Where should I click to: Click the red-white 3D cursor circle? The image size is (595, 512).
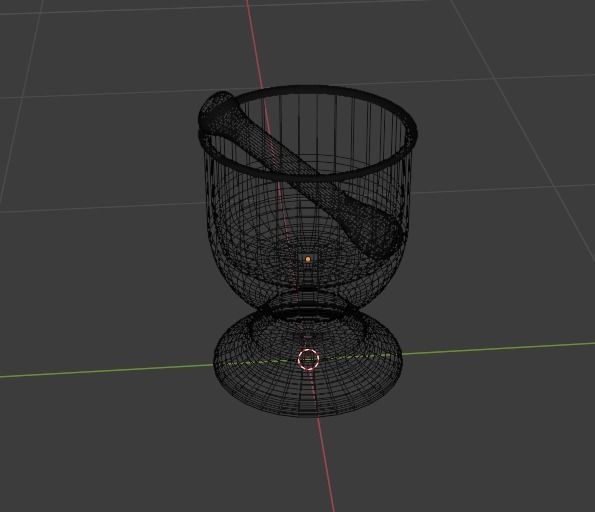click(308, 359)
